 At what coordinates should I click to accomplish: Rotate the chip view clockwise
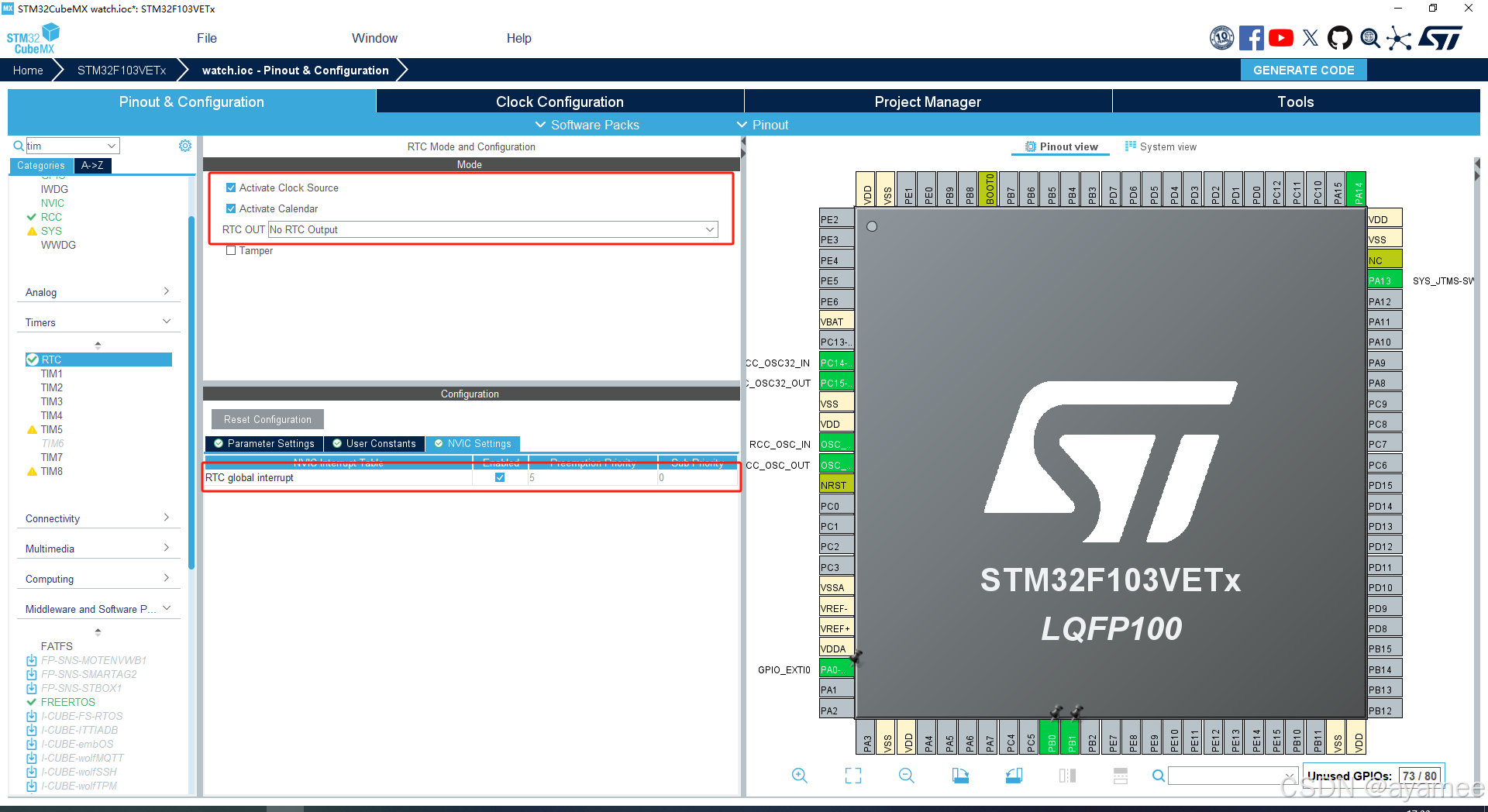pyautogui.click(x=960, y=776)
